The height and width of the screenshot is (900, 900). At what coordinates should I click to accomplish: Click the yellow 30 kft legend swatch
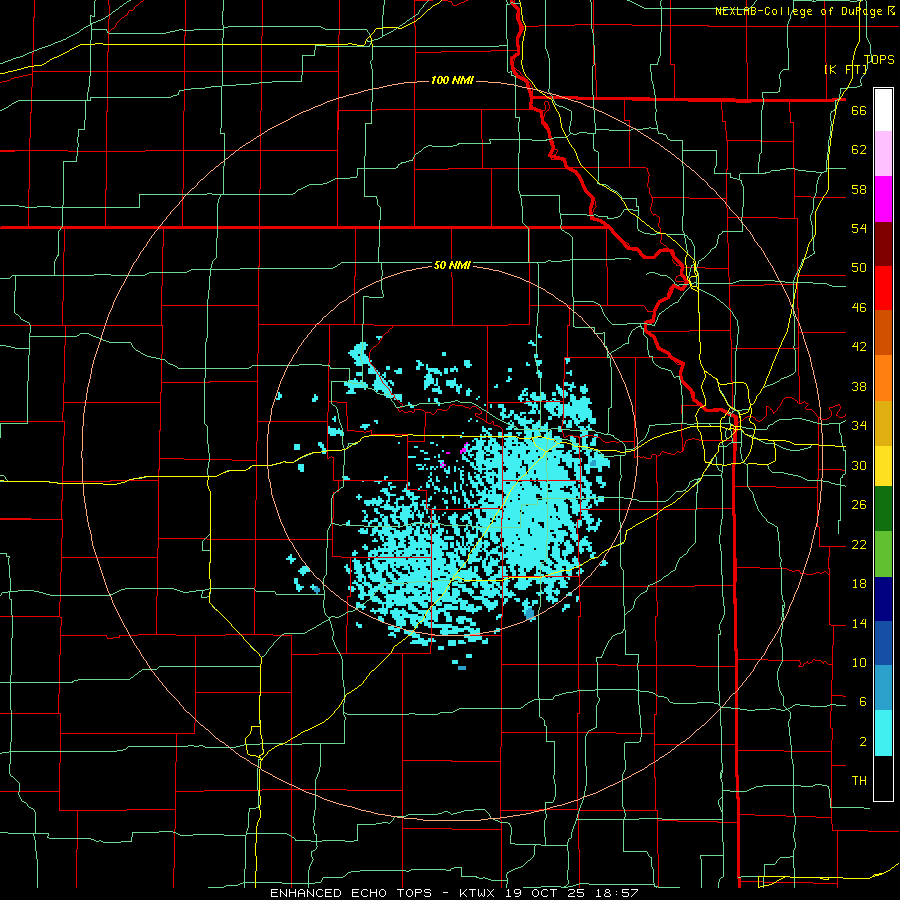coord(883,466)
